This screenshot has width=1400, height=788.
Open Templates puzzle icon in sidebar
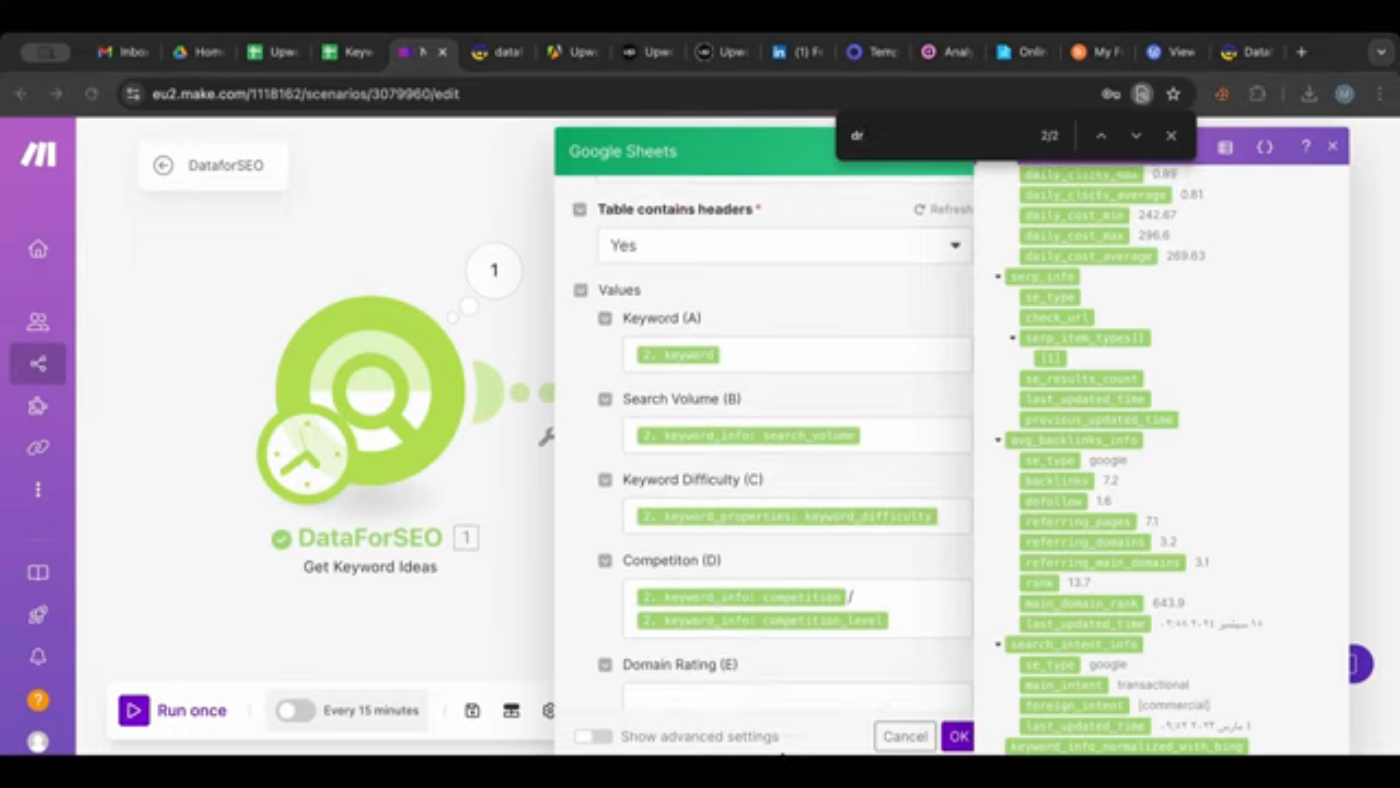coord(38,406)
